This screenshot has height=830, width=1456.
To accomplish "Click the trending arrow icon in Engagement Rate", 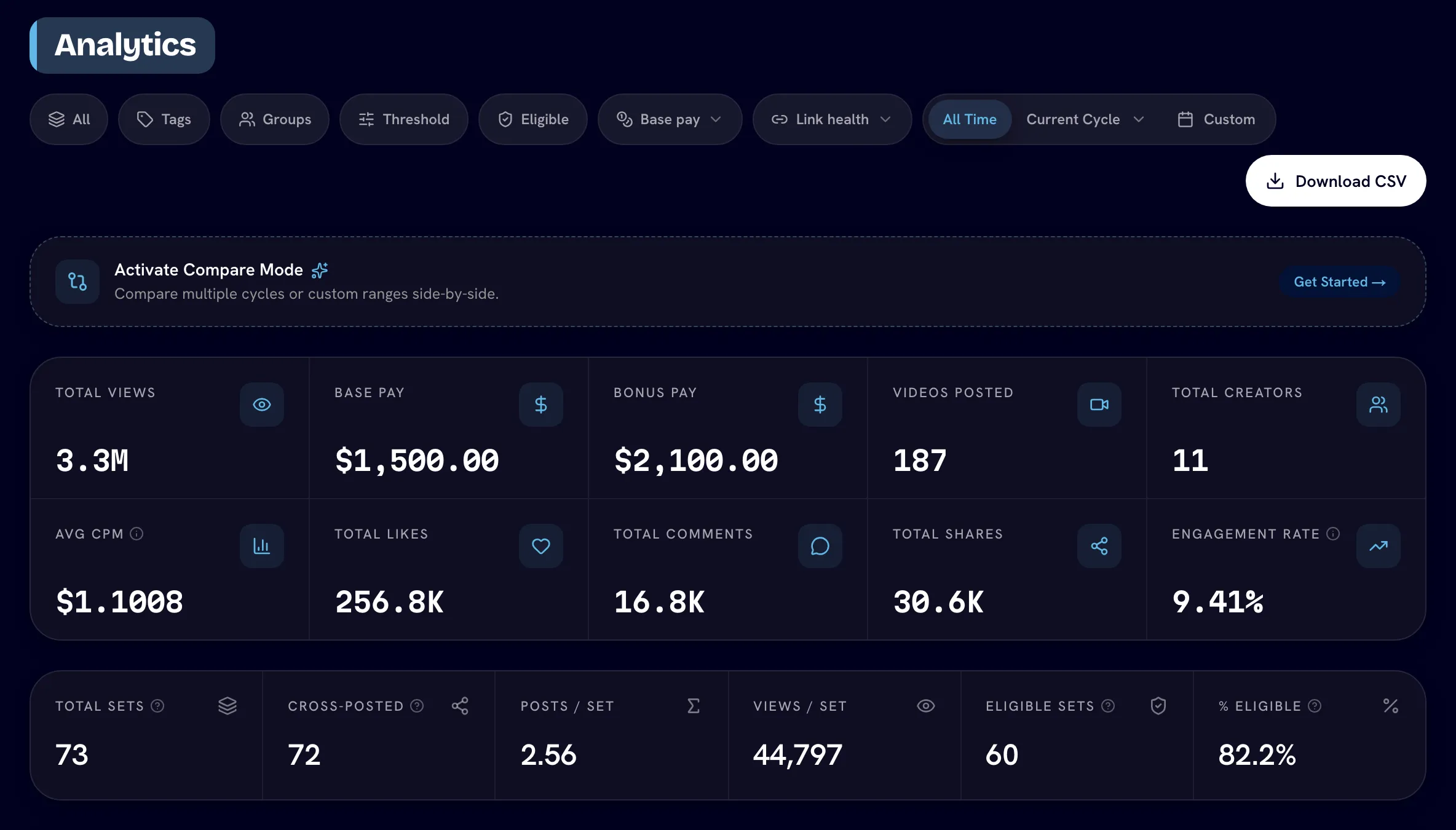I will (x=1378, y=546).
